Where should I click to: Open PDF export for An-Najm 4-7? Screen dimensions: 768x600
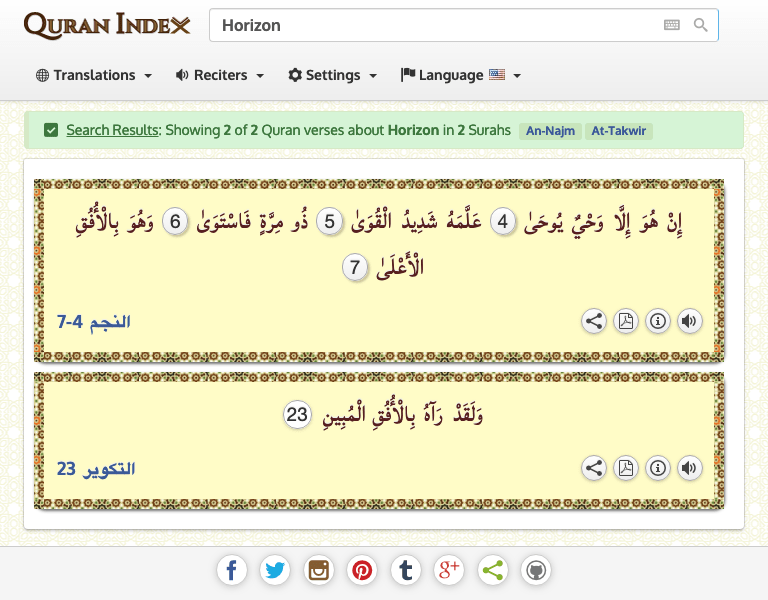tap(626, 321)
